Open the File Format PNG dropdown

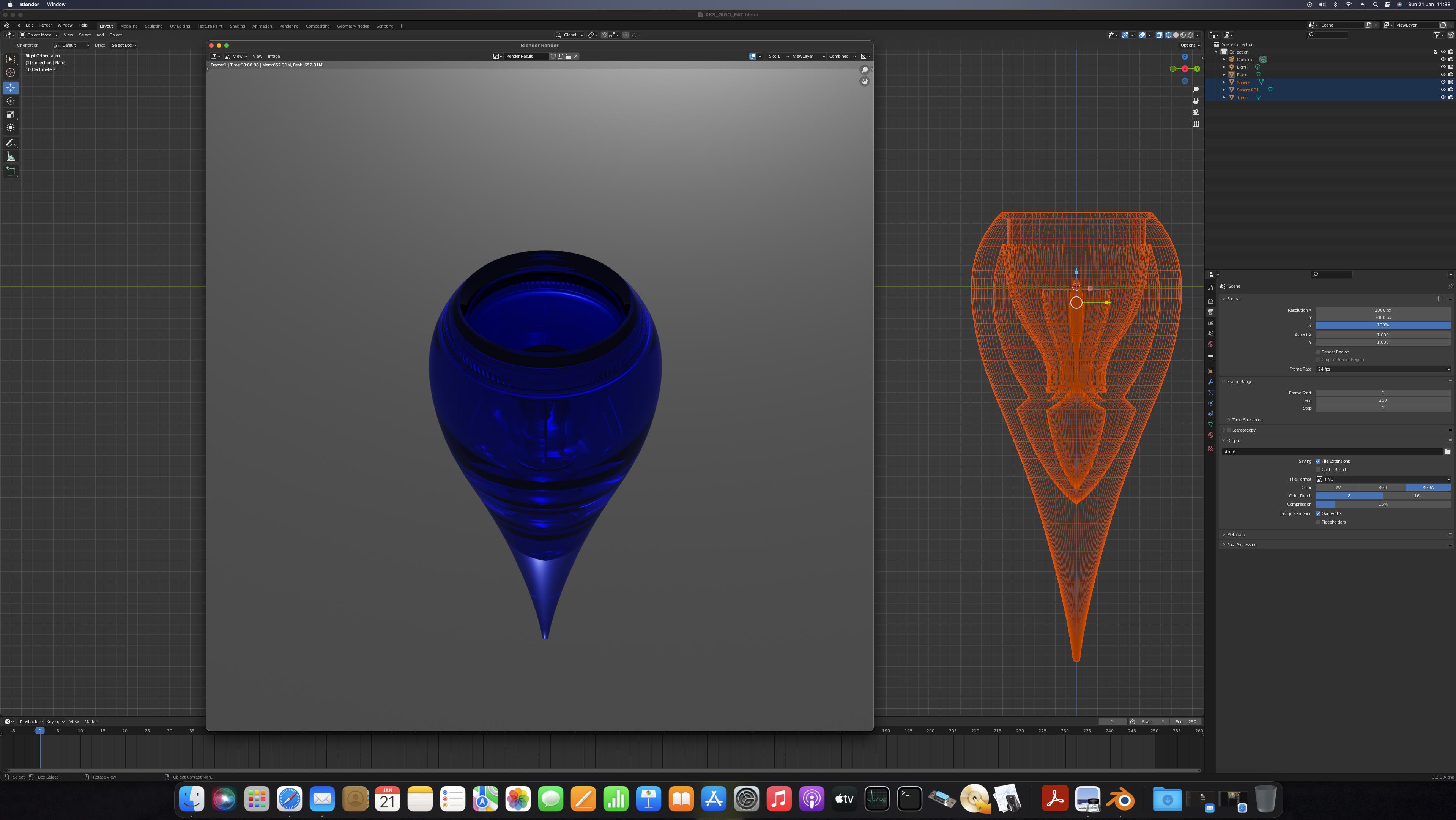(1382, 479)
